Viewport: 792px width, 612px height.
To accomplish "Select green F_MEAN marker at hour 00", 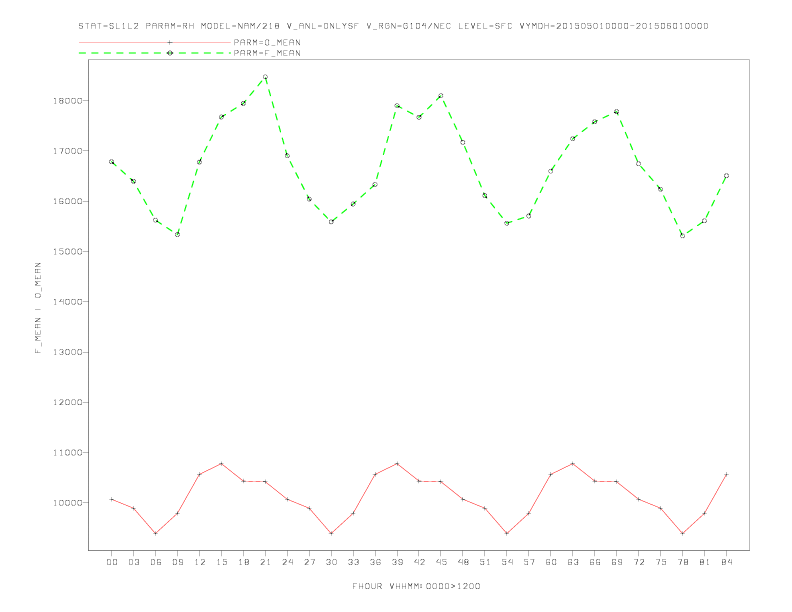I will [112, 162].
